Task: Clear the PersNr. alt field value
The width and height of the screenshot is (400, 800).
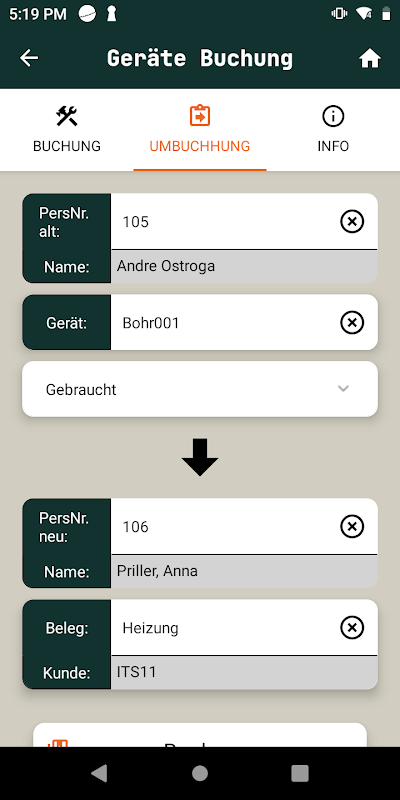Action: coord(352,221)
